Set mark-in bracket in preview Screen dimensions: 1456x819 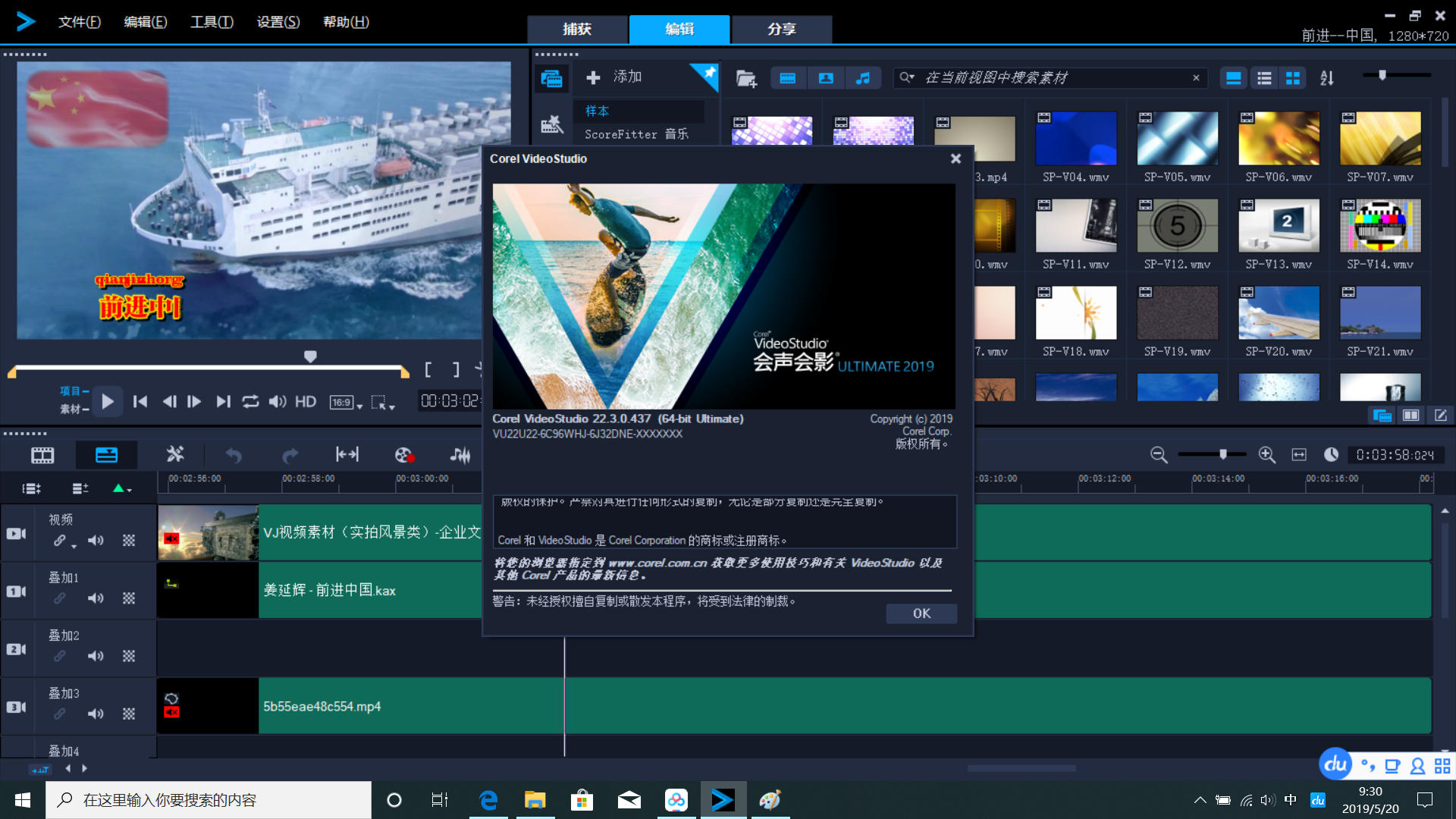(428, 369)
